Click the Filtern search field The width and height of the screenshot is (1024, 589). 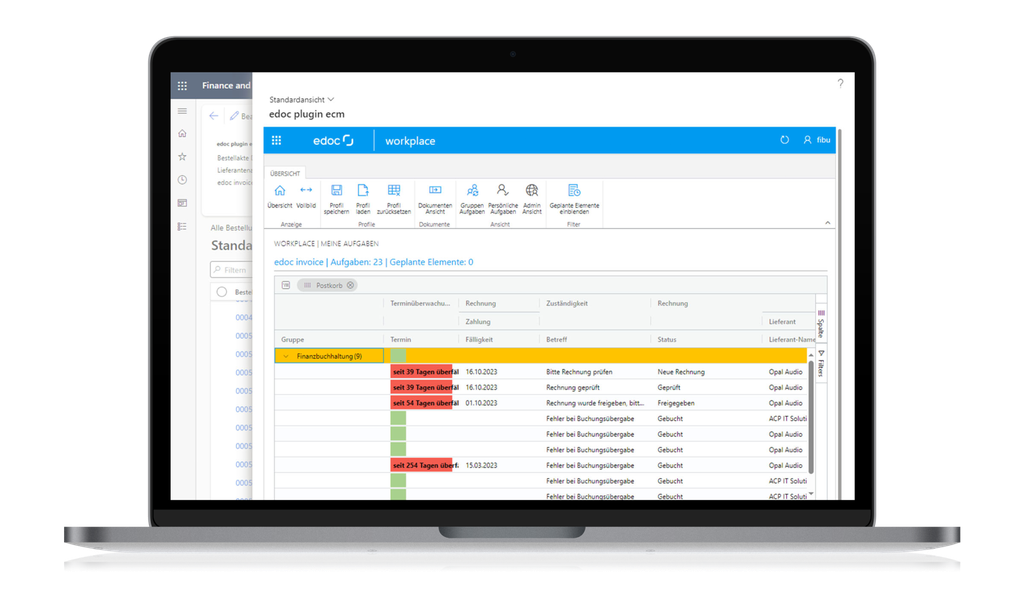(x=231, y=270)
